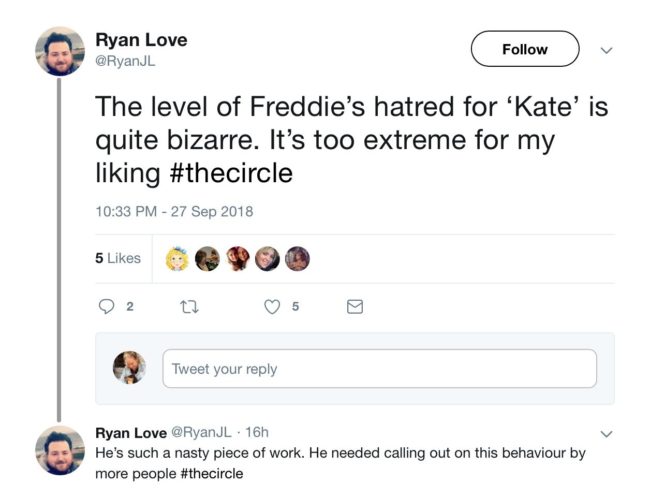Open fourth liker's avatar
The image size is (650, 497).
pyautogui.click(x=268, y=259)
